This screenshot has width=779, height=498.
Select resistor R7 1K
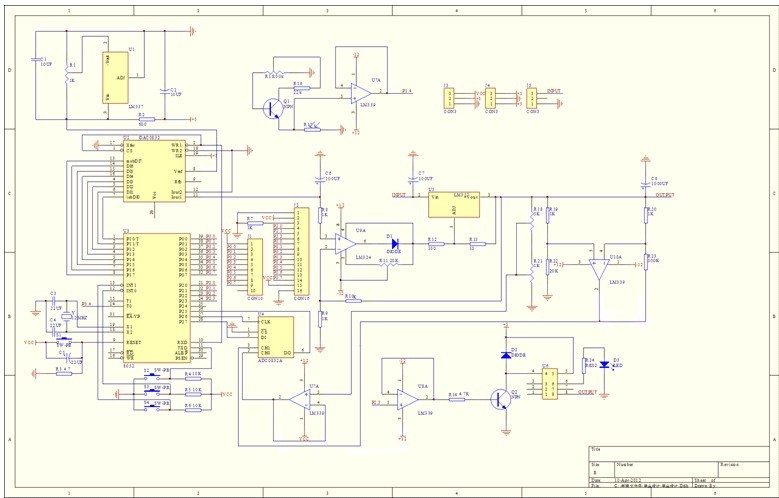click(255, 224)
